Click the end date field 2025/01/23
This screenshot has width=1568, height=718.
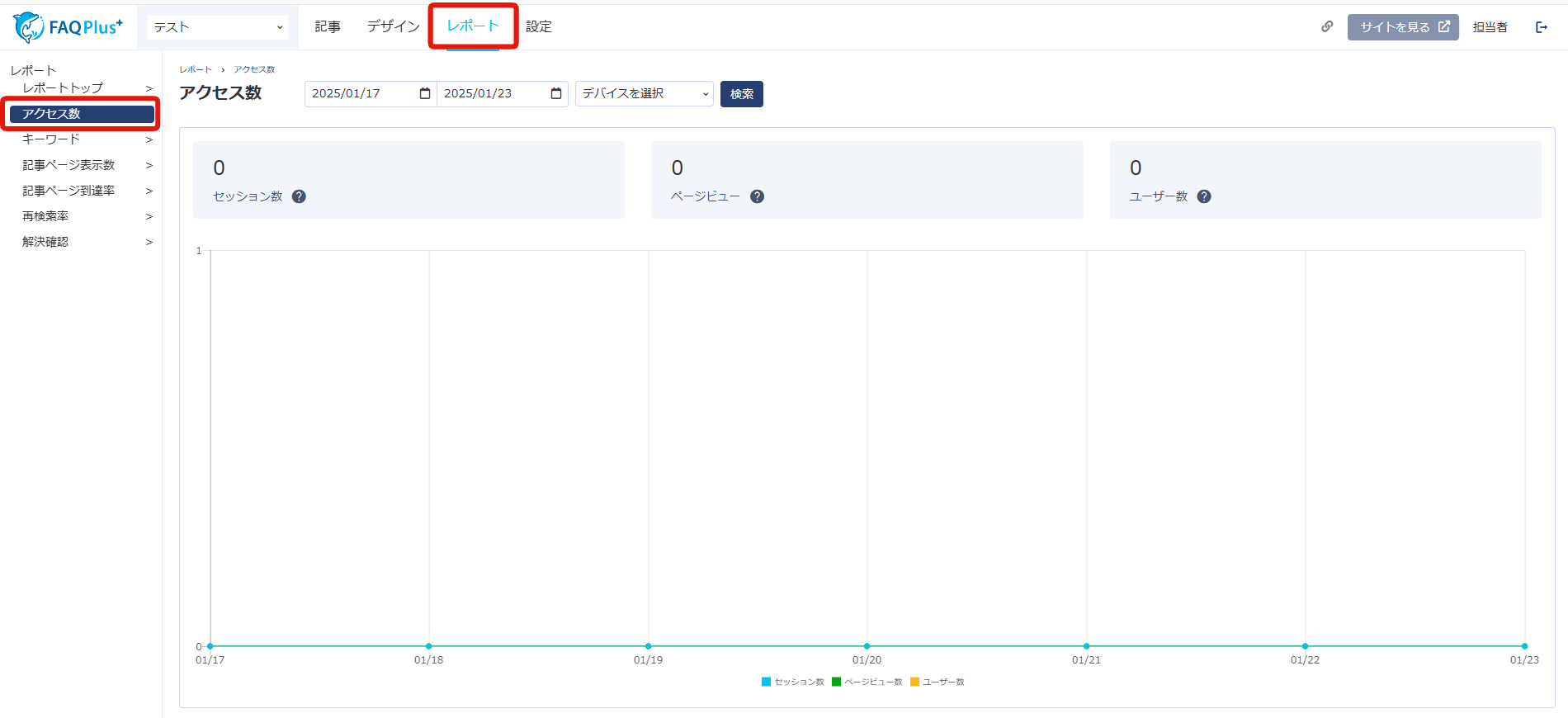coord(503,93)
